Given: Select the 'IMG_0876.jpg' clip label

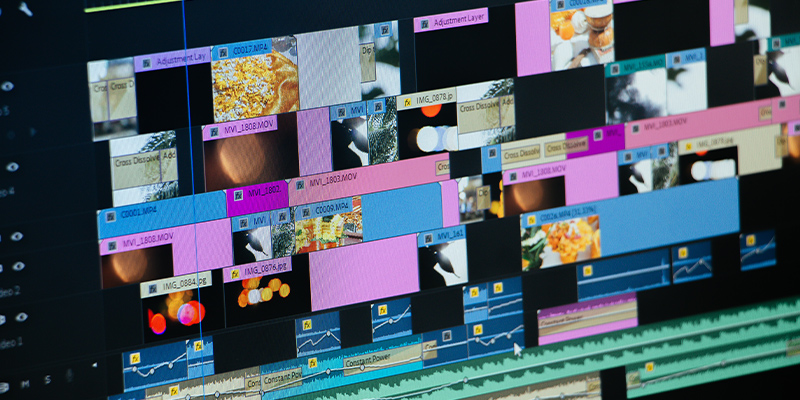Looking at the screenshot, I should pos(266,269).
